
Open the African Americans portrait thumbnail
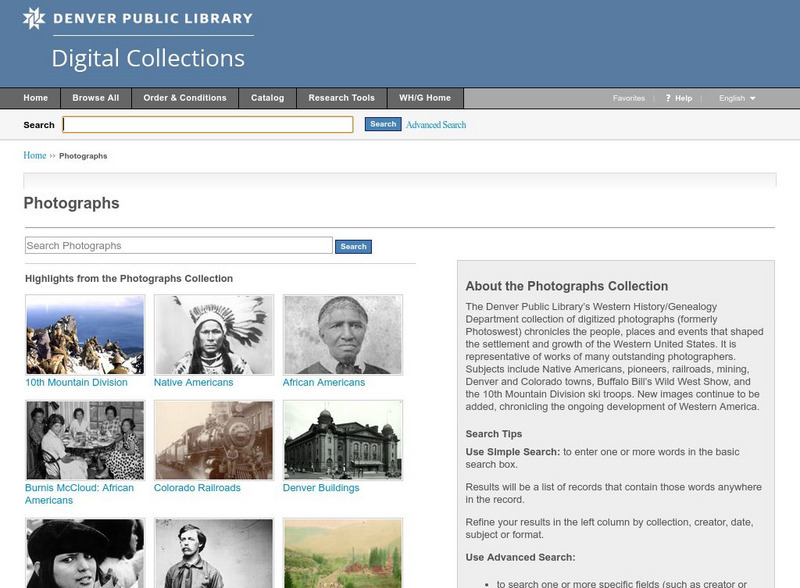343,335
